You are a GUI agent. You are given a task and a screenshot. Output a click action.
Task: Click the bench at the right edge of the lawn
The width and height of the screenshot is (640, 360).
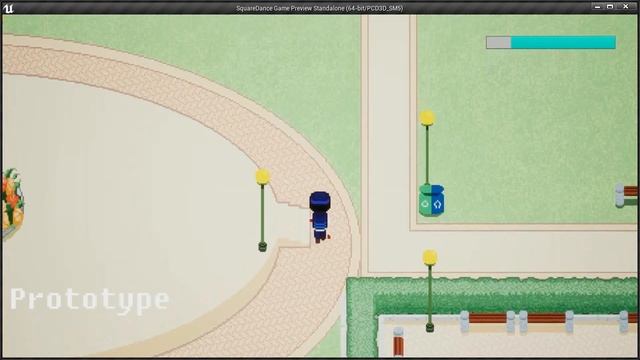click(627, 195)
